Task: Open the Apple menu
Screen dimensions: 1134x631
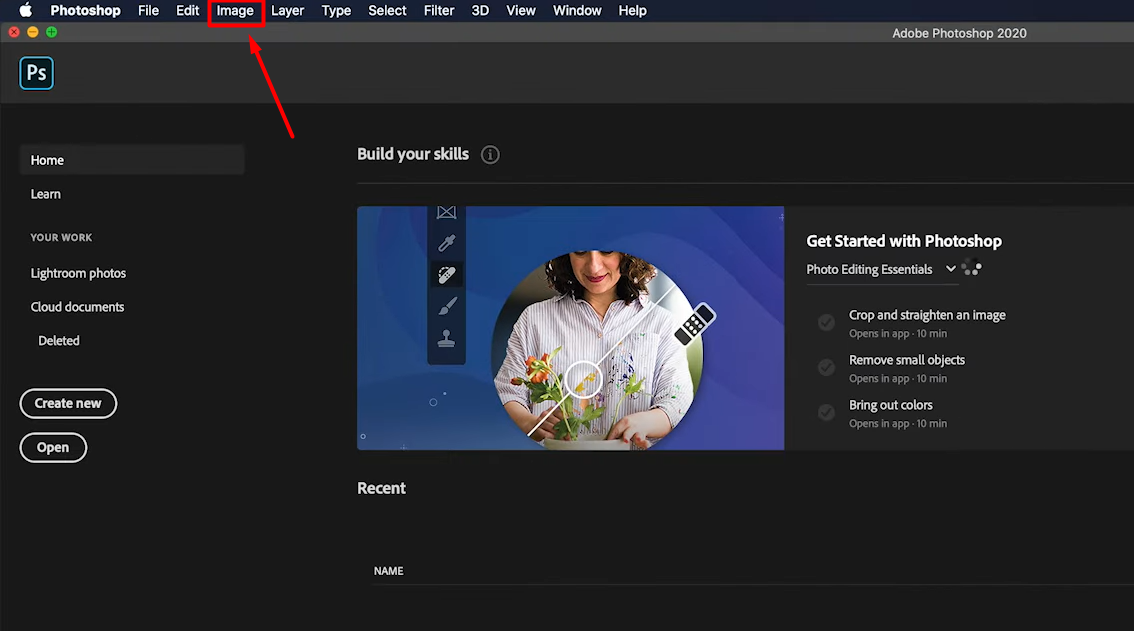Action: click(24, 10)
